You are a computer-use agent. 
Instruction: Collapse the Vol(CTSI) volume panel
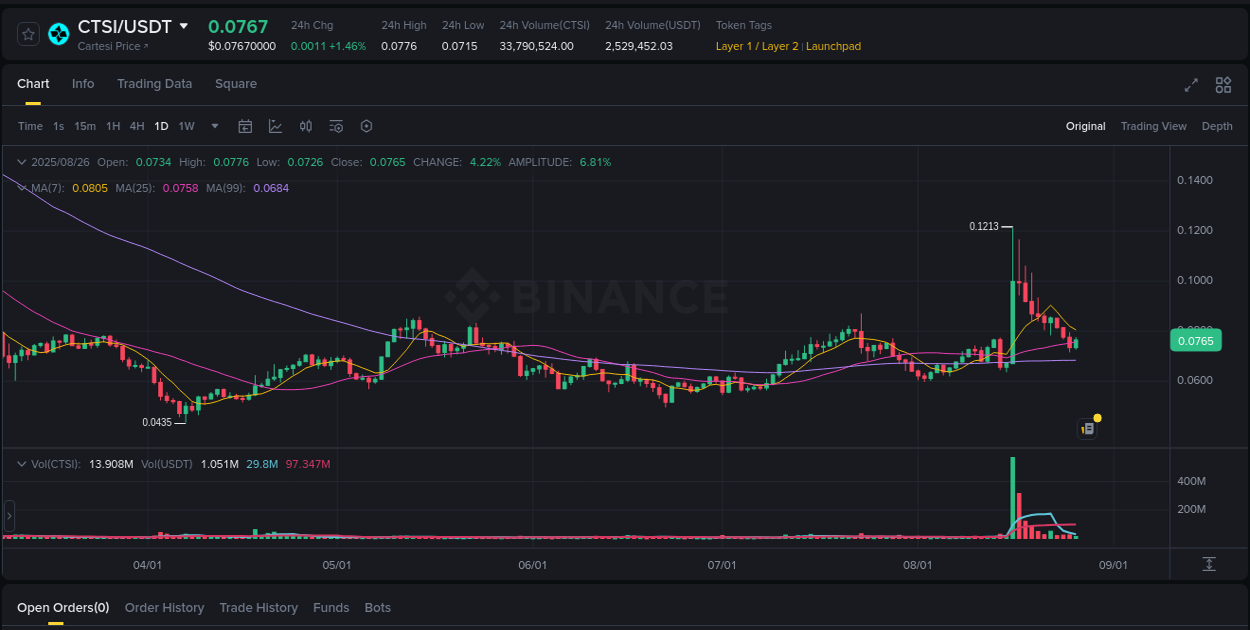coord(21,464)
